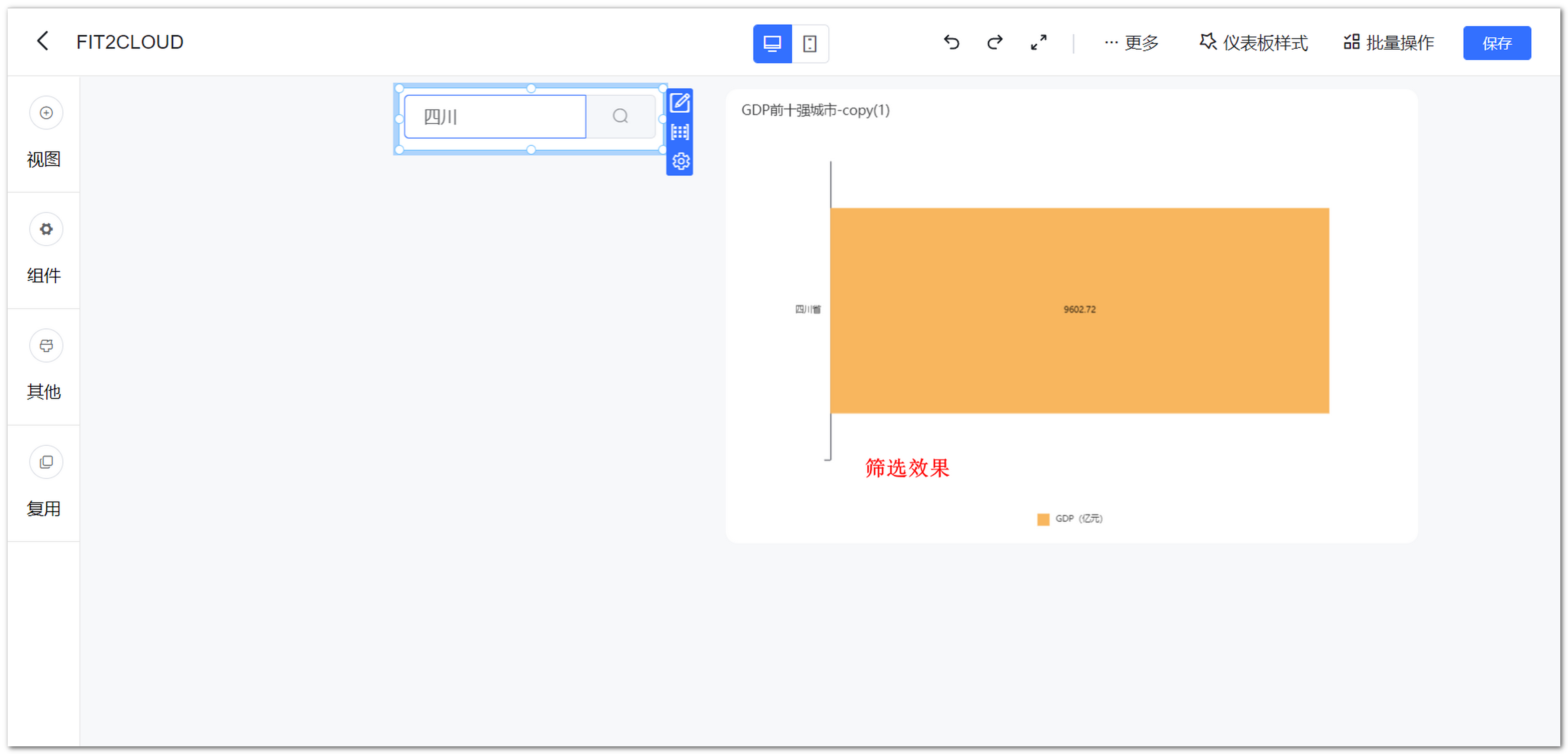Click the 批量操作 grid icon
This screenshot has width=1568, height=754.
[x=1351, y=41]
